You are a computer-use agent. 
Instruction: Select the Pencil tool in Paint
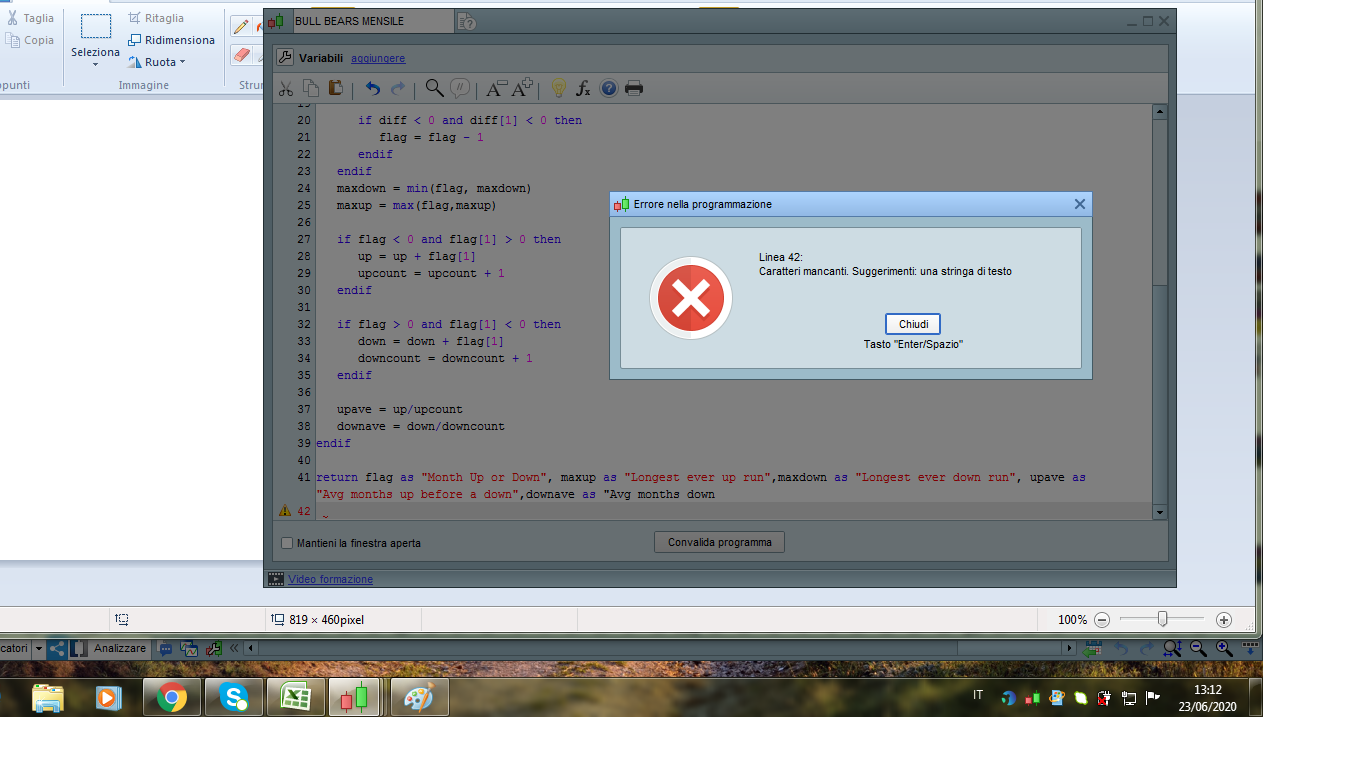pyautogui.click(x=241, y=26)
